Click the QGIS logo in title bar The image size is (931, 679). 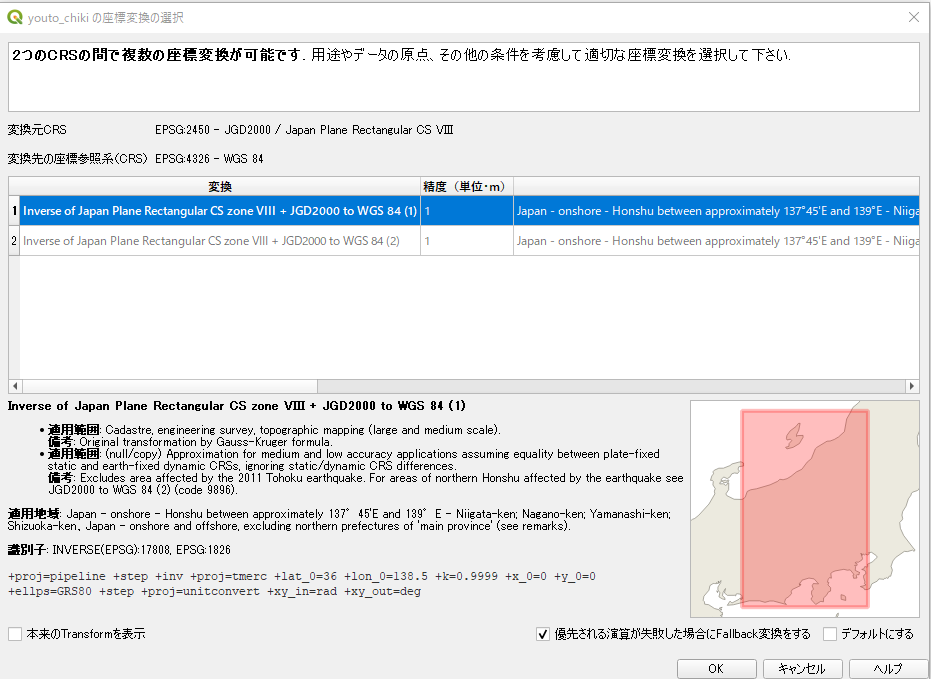coord(15,17)
